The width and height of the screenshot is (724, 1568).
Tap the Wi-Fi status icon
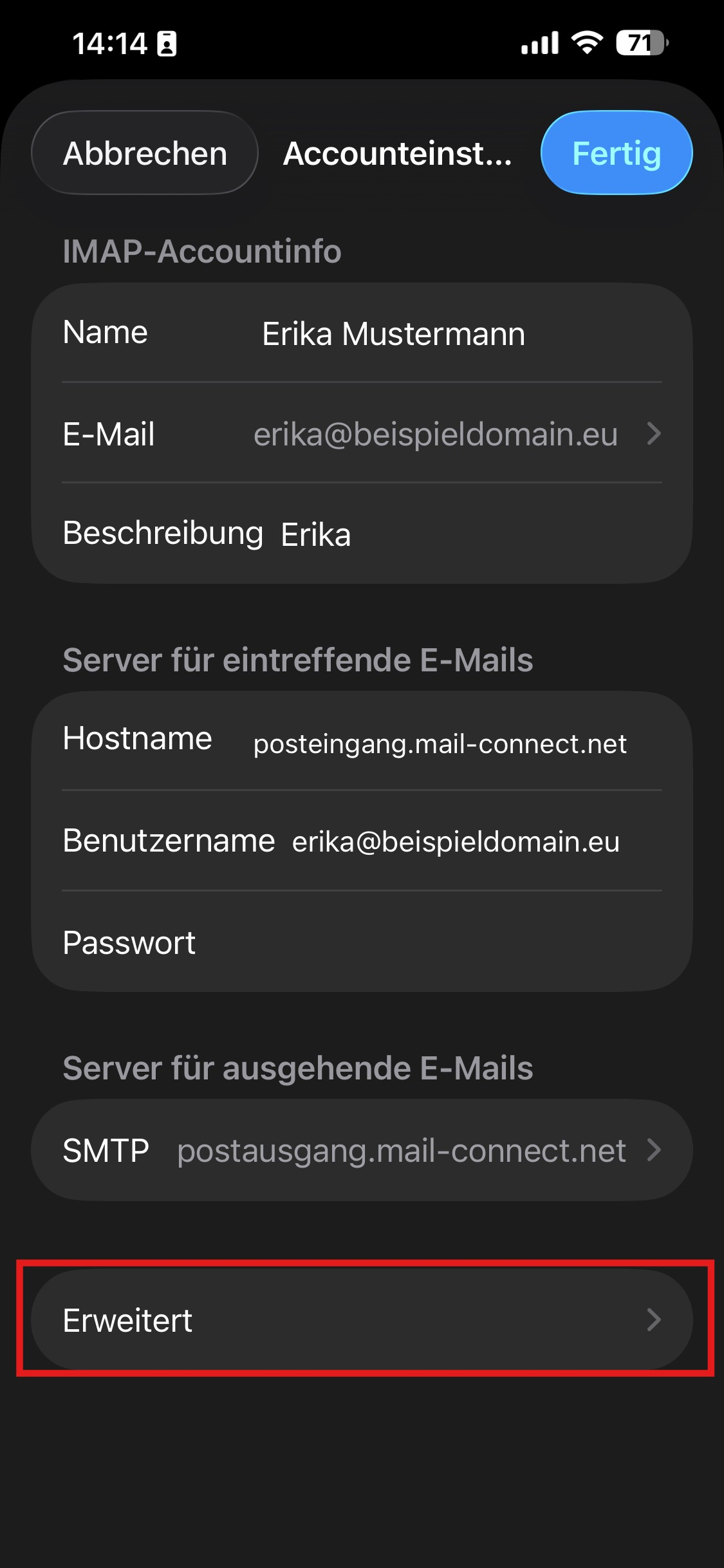click(x=587, y=43)
